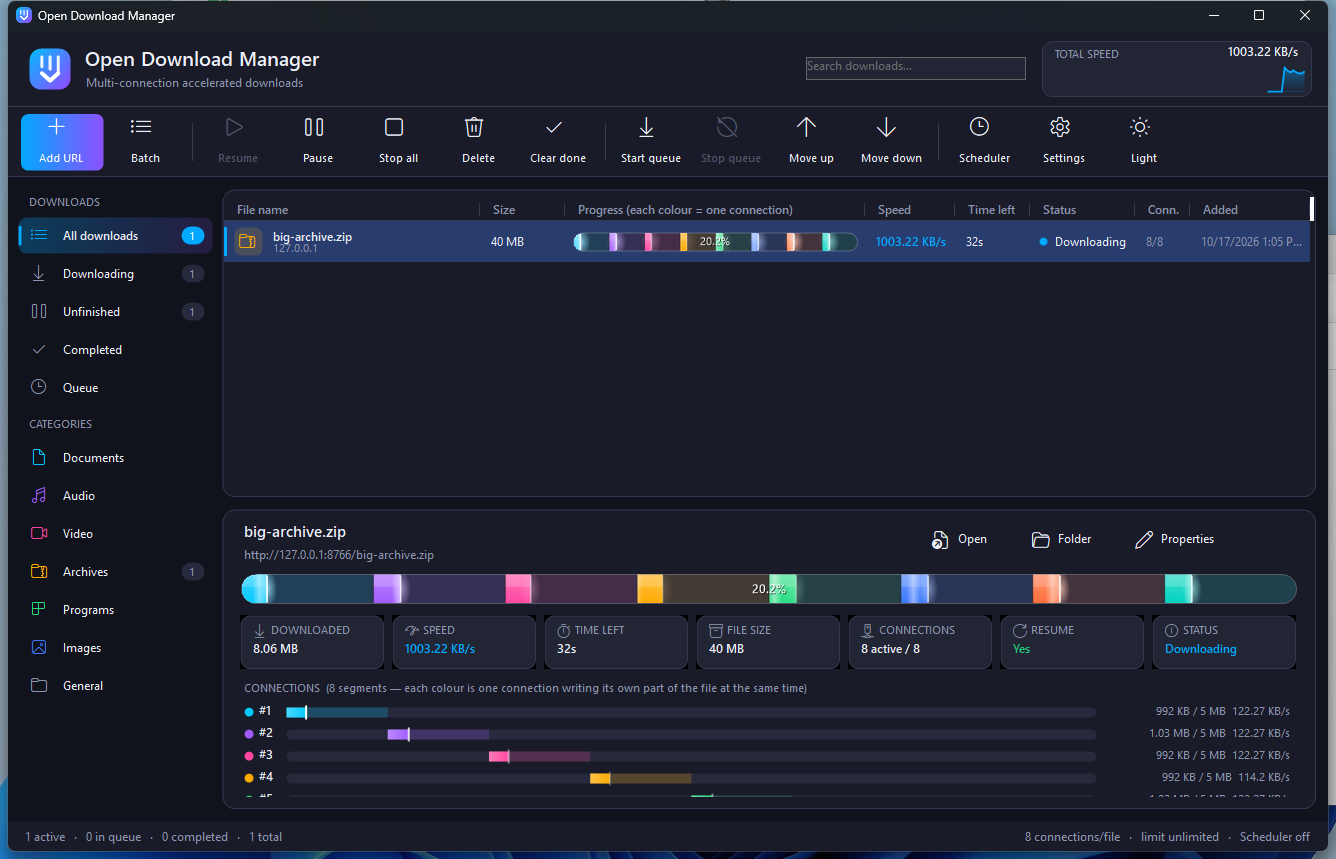Viewport: 1336px width, 859px height.
Task: Move the download up
Action: 811,142
